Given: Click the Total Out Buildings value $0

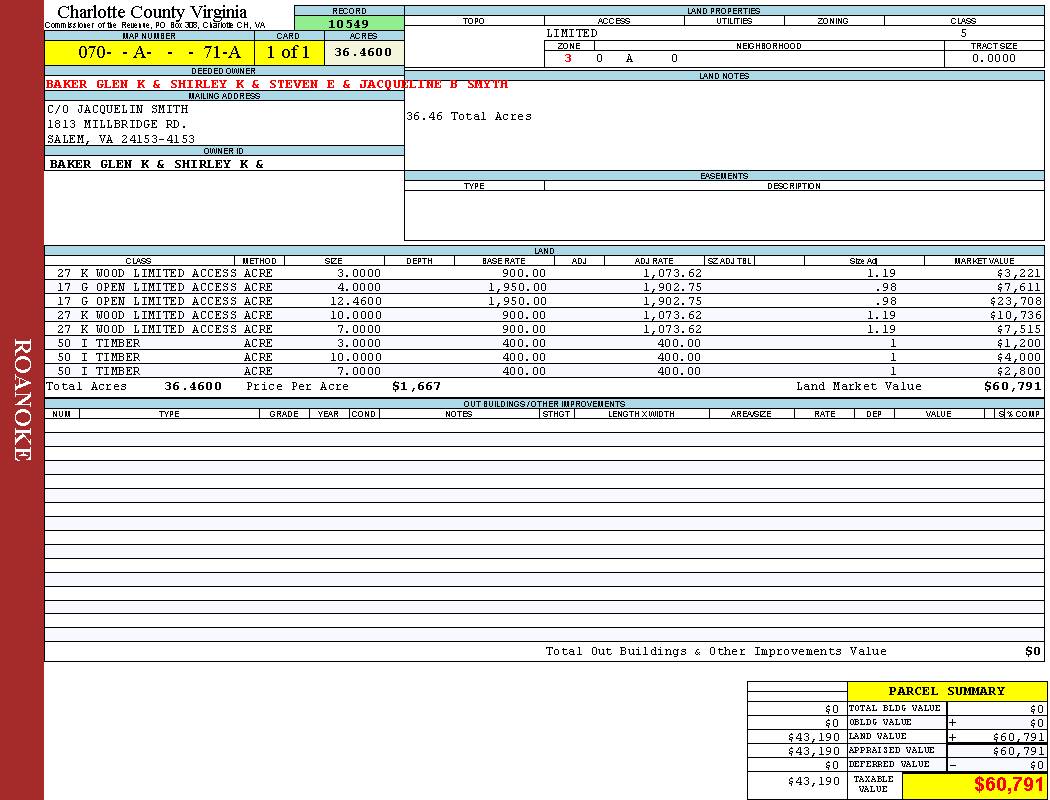Looking at the screenshot, I should click(1033, 652).
